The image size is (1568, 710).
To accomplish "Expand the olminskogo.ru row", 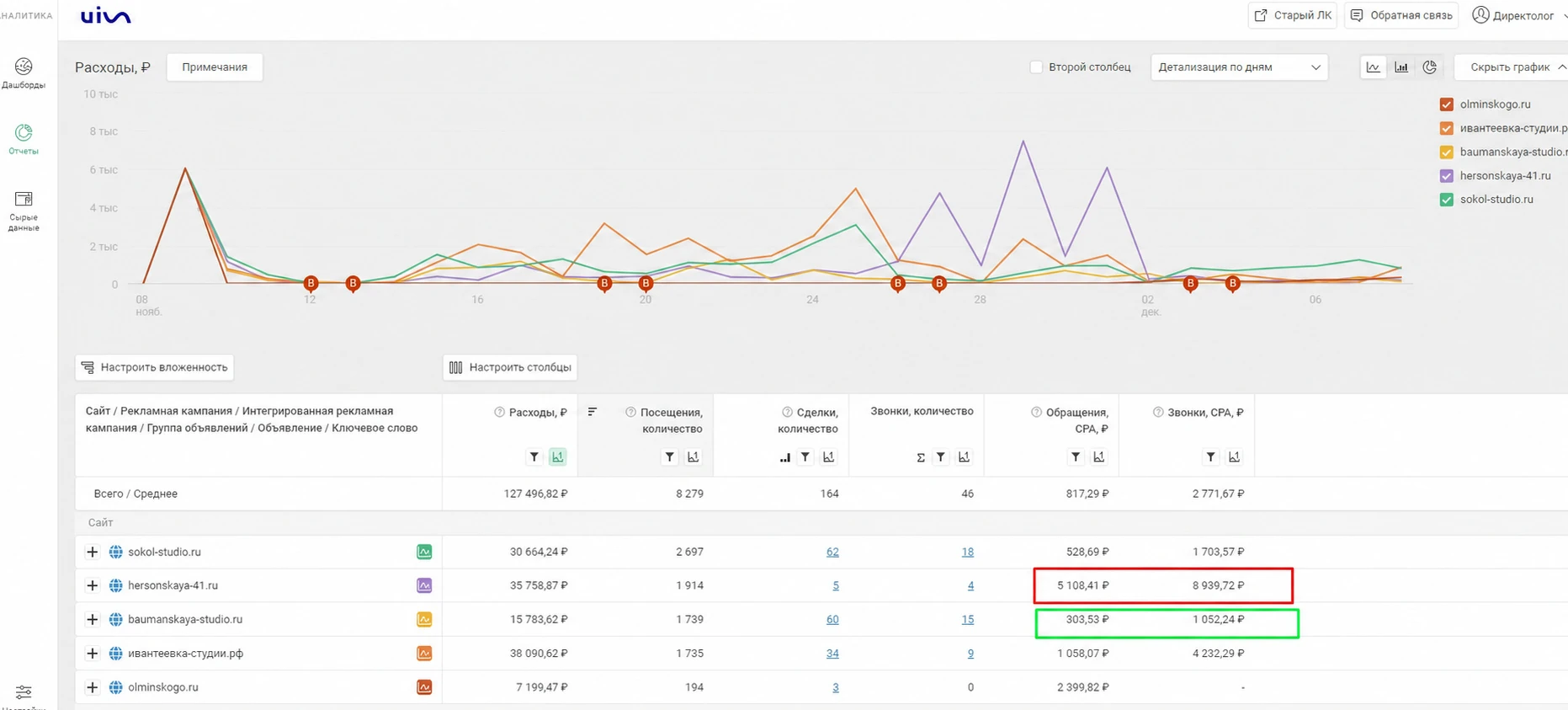I will (93, 687).
